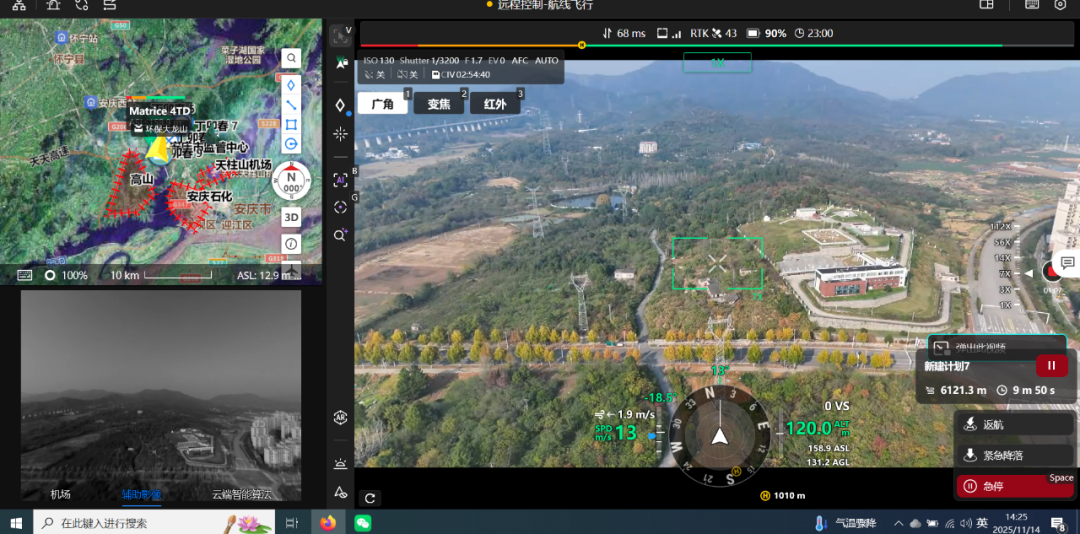Select the cursor tool marked V

(340, 36)
